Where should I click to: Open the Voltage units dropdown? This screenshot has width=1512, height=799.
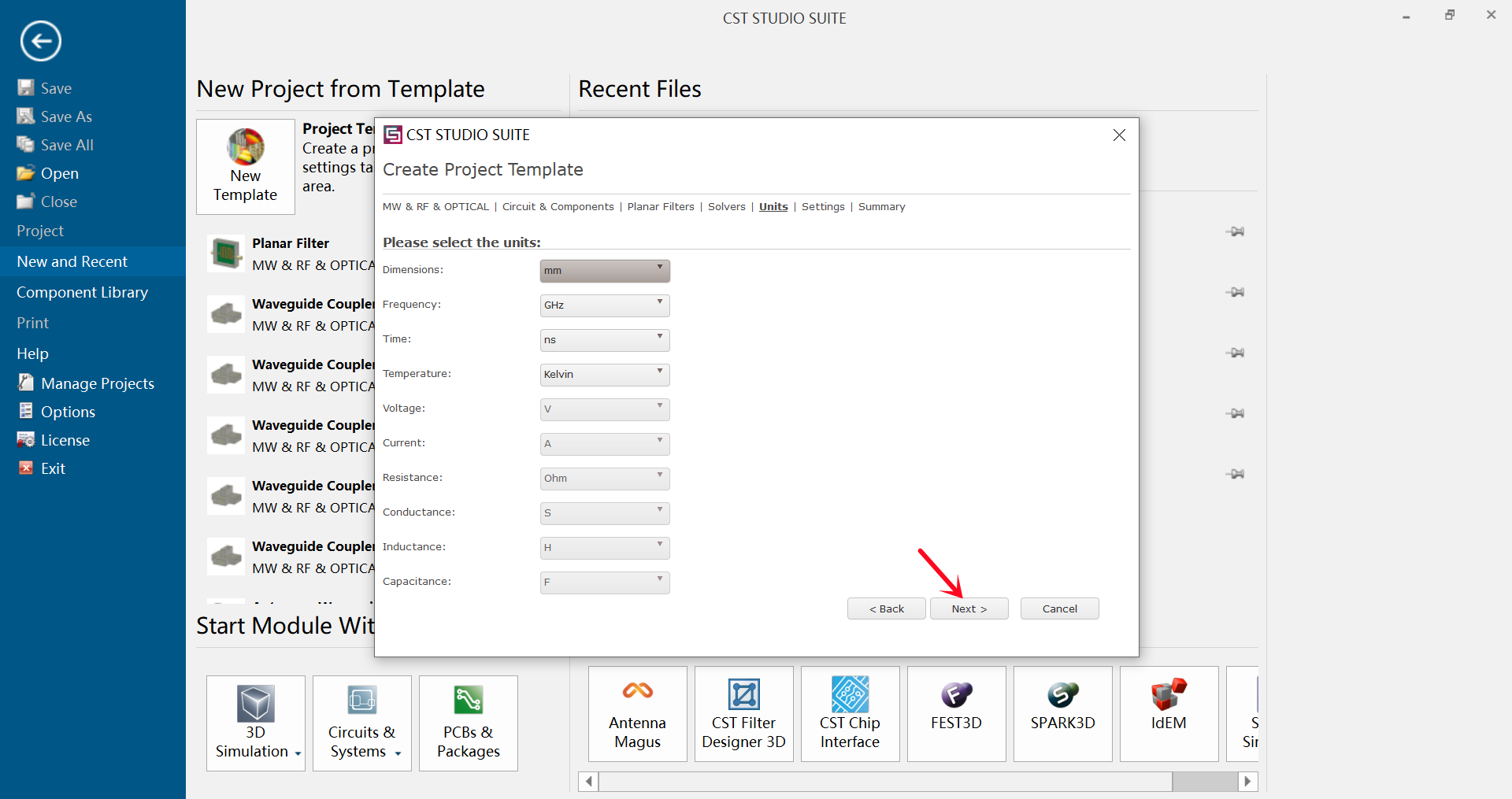click(605, 409)
